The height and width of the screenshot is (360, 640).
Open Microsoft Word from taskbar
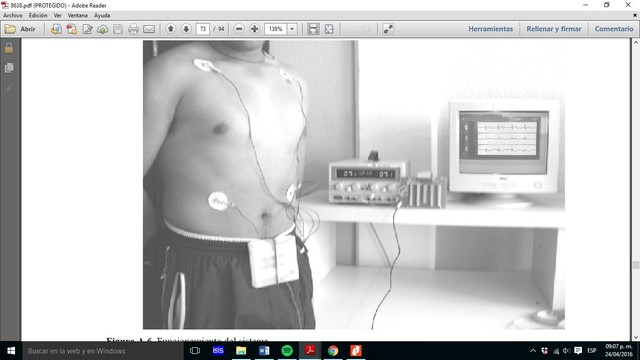click(264, 351)
